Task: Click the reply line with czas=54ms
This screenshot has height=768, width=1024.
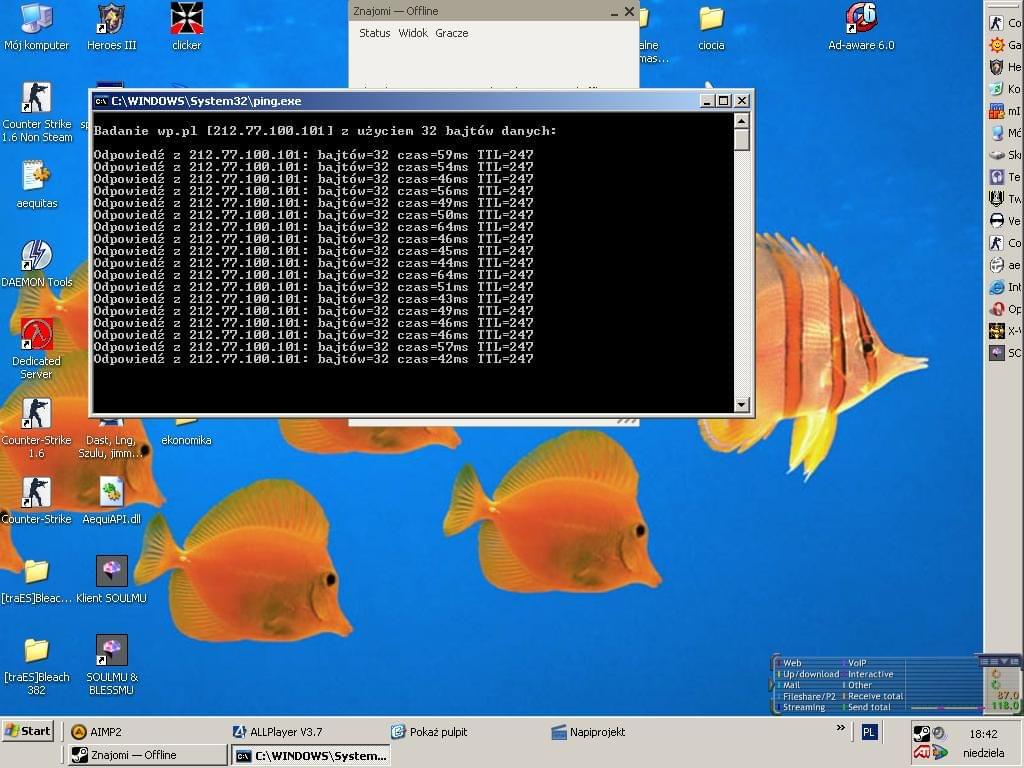Action: click(x=313, y=167)
